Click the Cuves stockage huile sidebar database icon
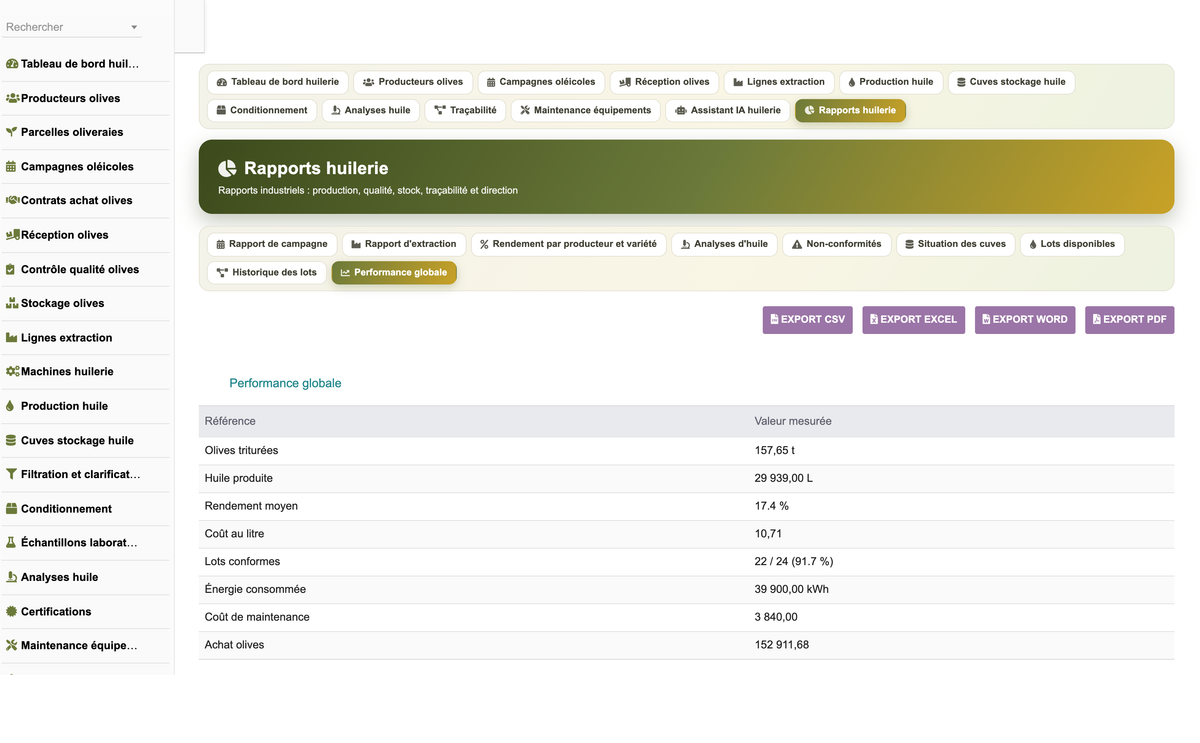Screen dimensions: 1200x743 click(11, 440)
